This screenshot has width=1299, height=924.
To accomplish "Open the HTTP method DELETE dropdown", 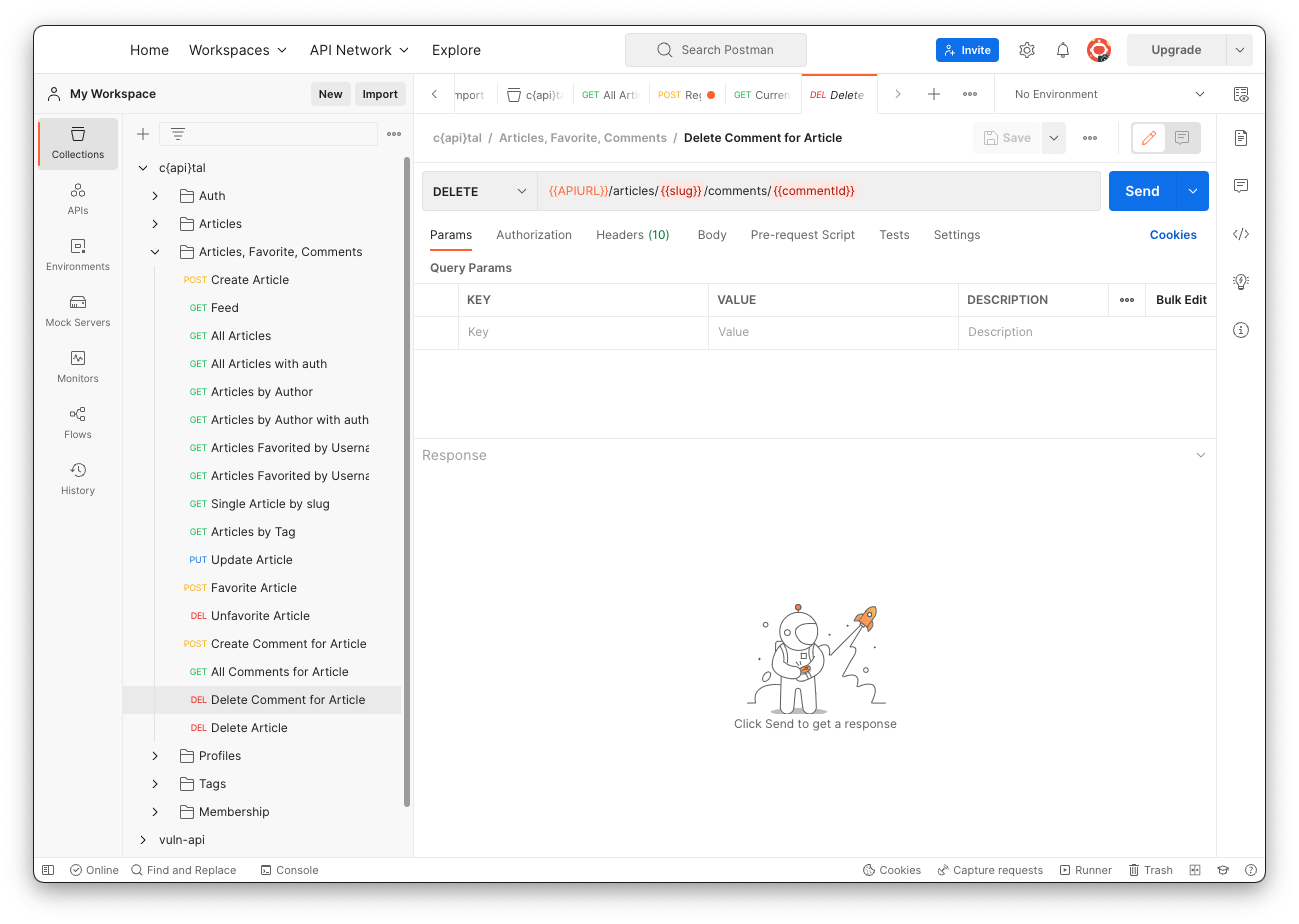I will pos(480,191).
